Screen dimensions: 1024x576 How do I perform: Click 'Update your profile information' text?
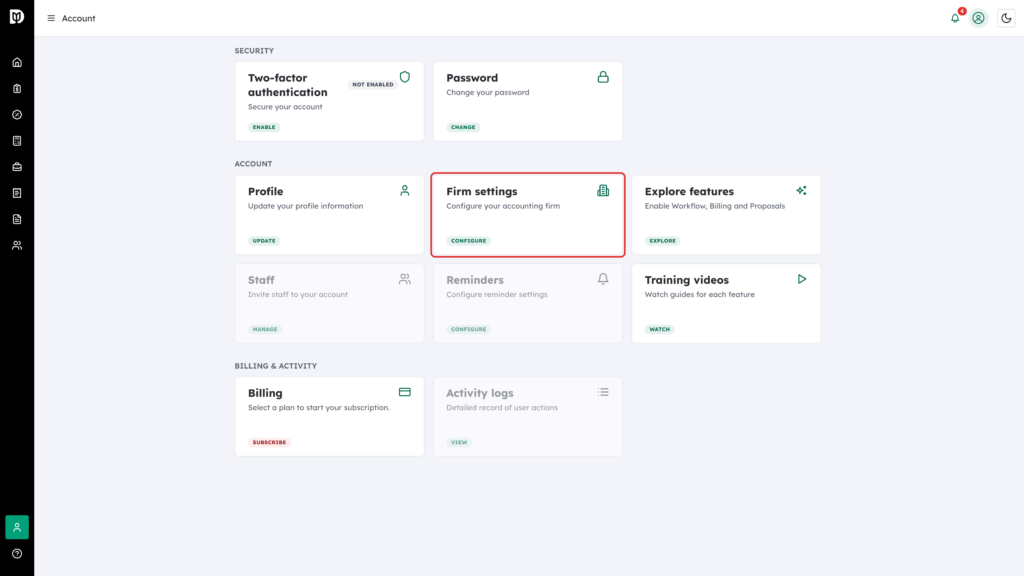(x=305, y=206)
